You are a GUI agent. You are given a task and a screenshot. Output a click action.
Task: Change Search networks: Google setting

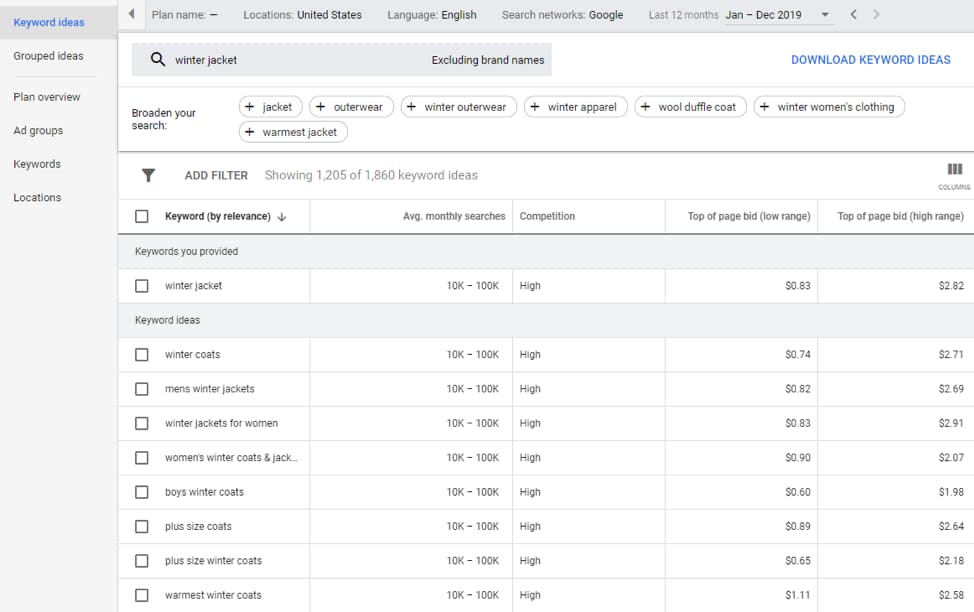[x=562, y=14]
